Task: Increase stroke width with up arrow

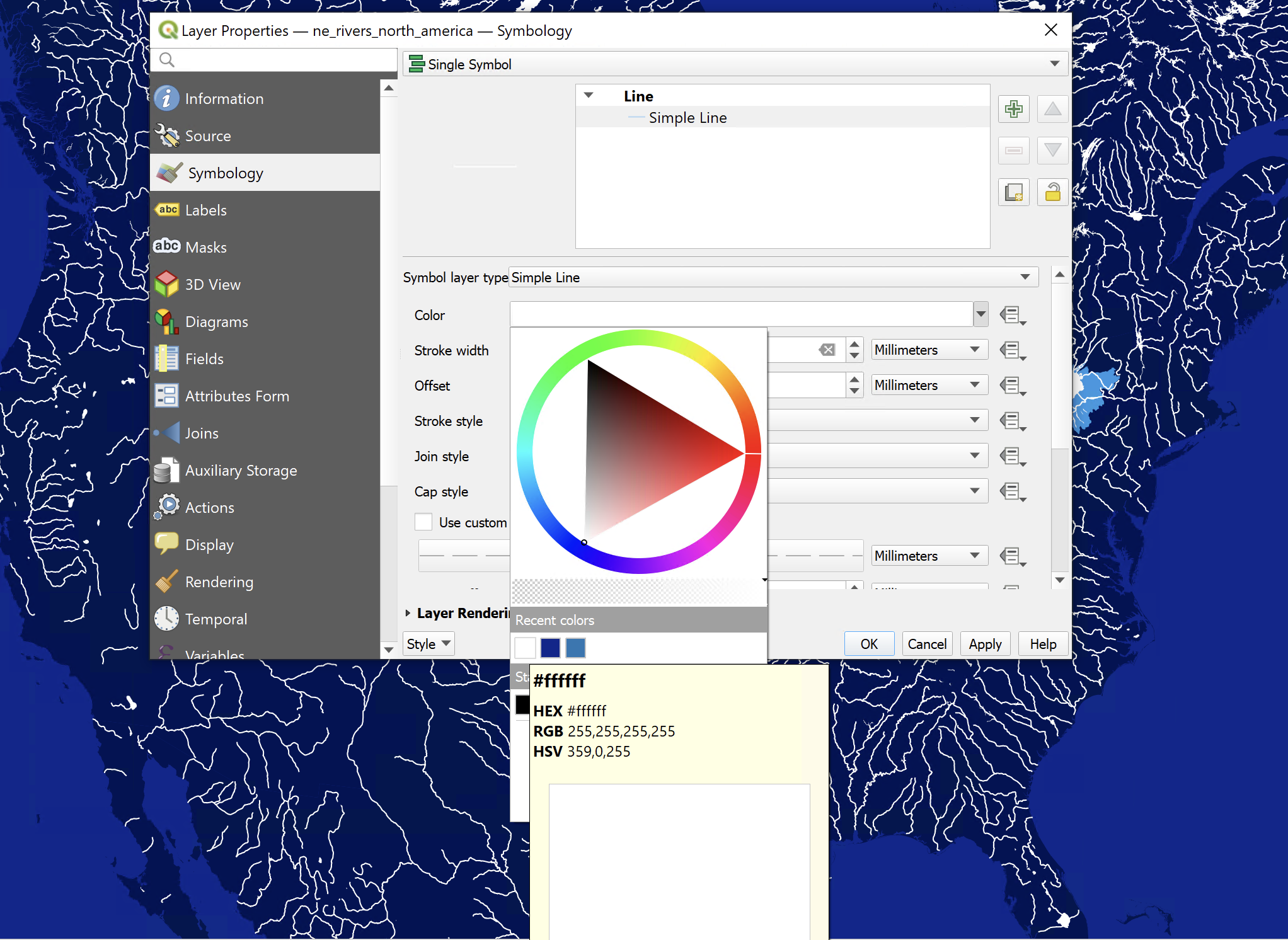Action: (854, 345)
